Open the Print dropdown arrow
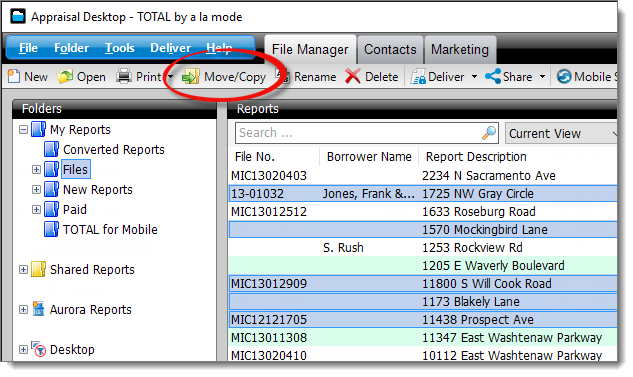This screenshot has height=377, width=633. pyautogui.click(x=170, y=77)
